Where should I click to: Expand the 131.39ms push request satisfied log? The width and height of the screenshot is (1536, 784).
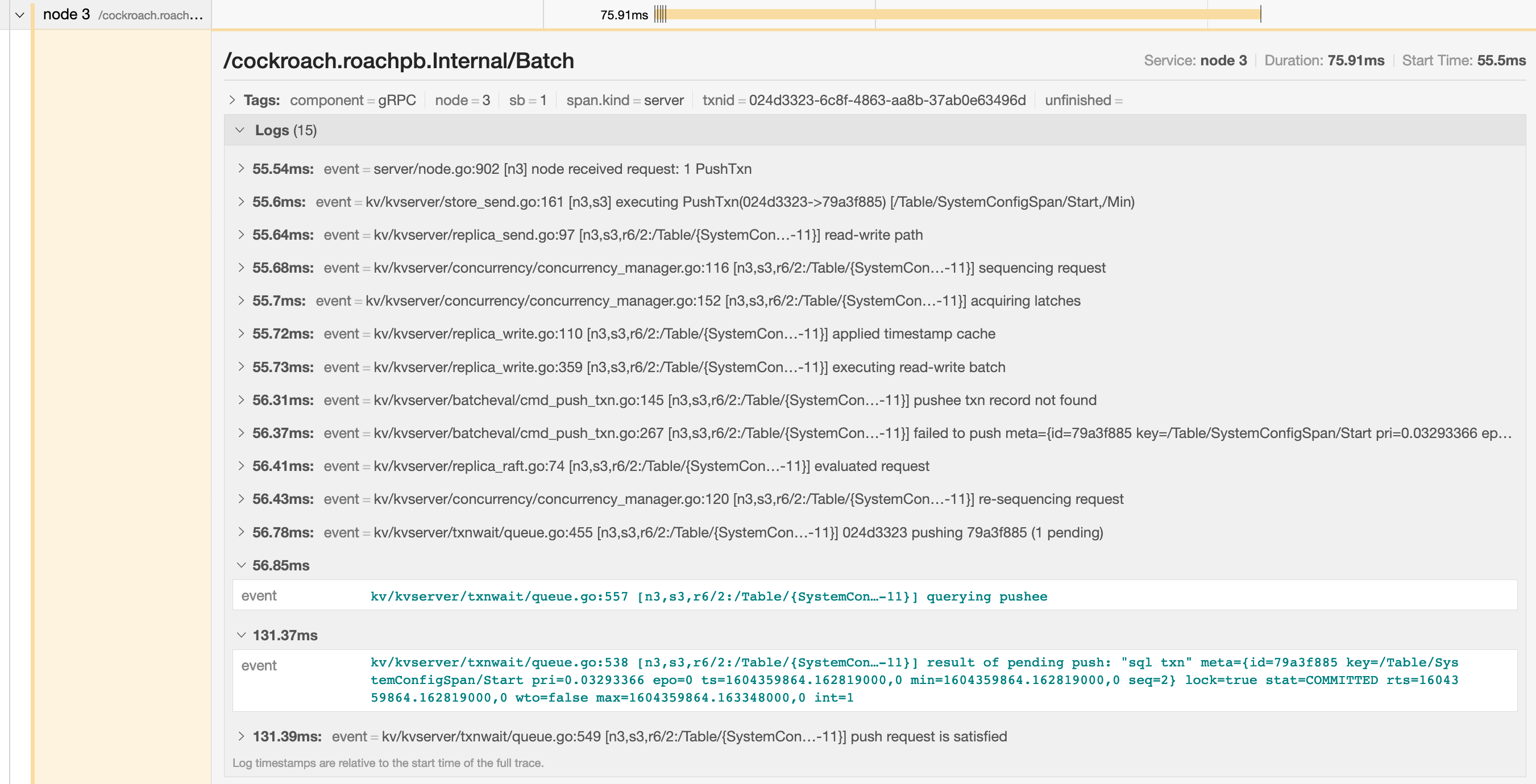pos(241,736)
